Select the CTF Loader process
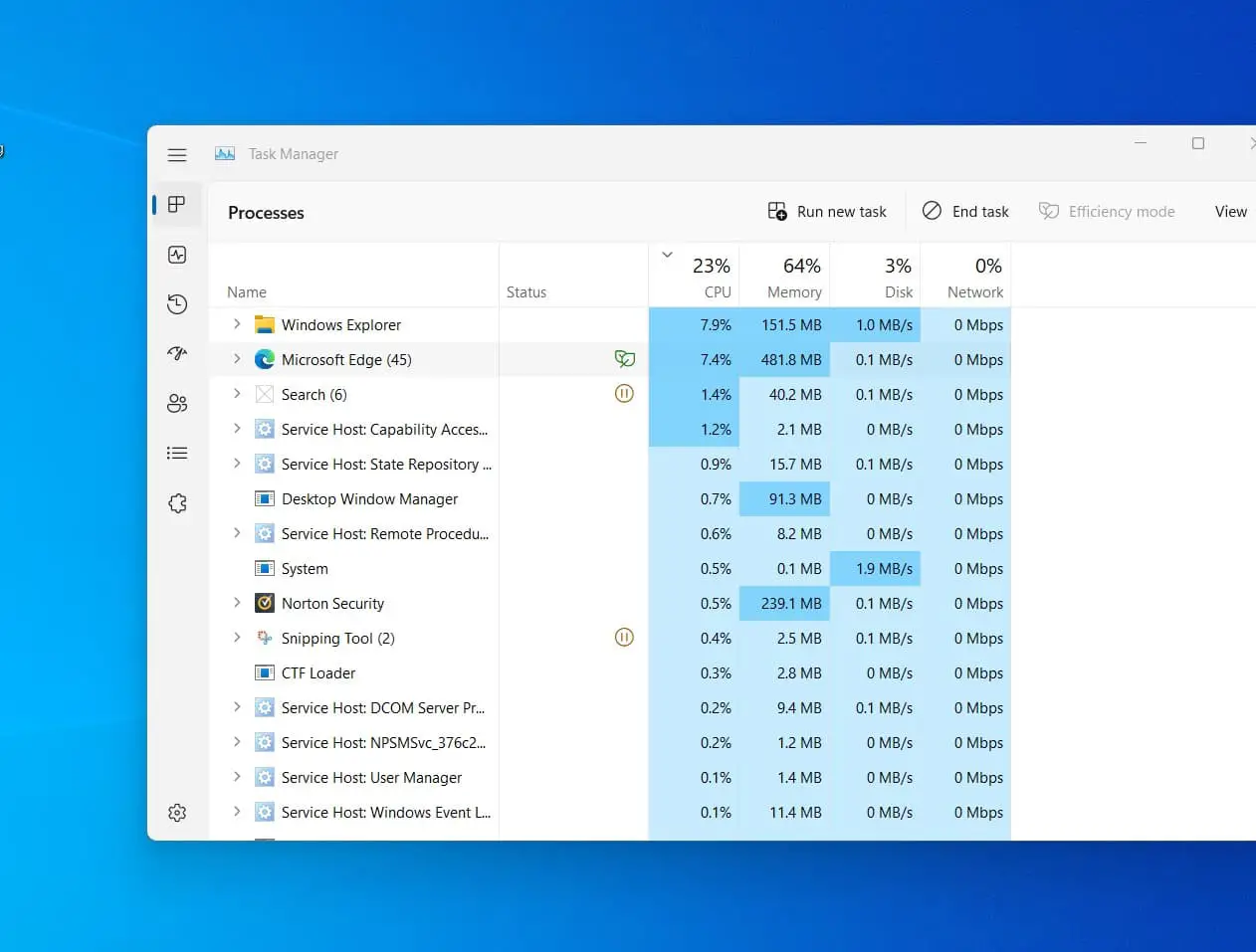 tap(318, 673)
